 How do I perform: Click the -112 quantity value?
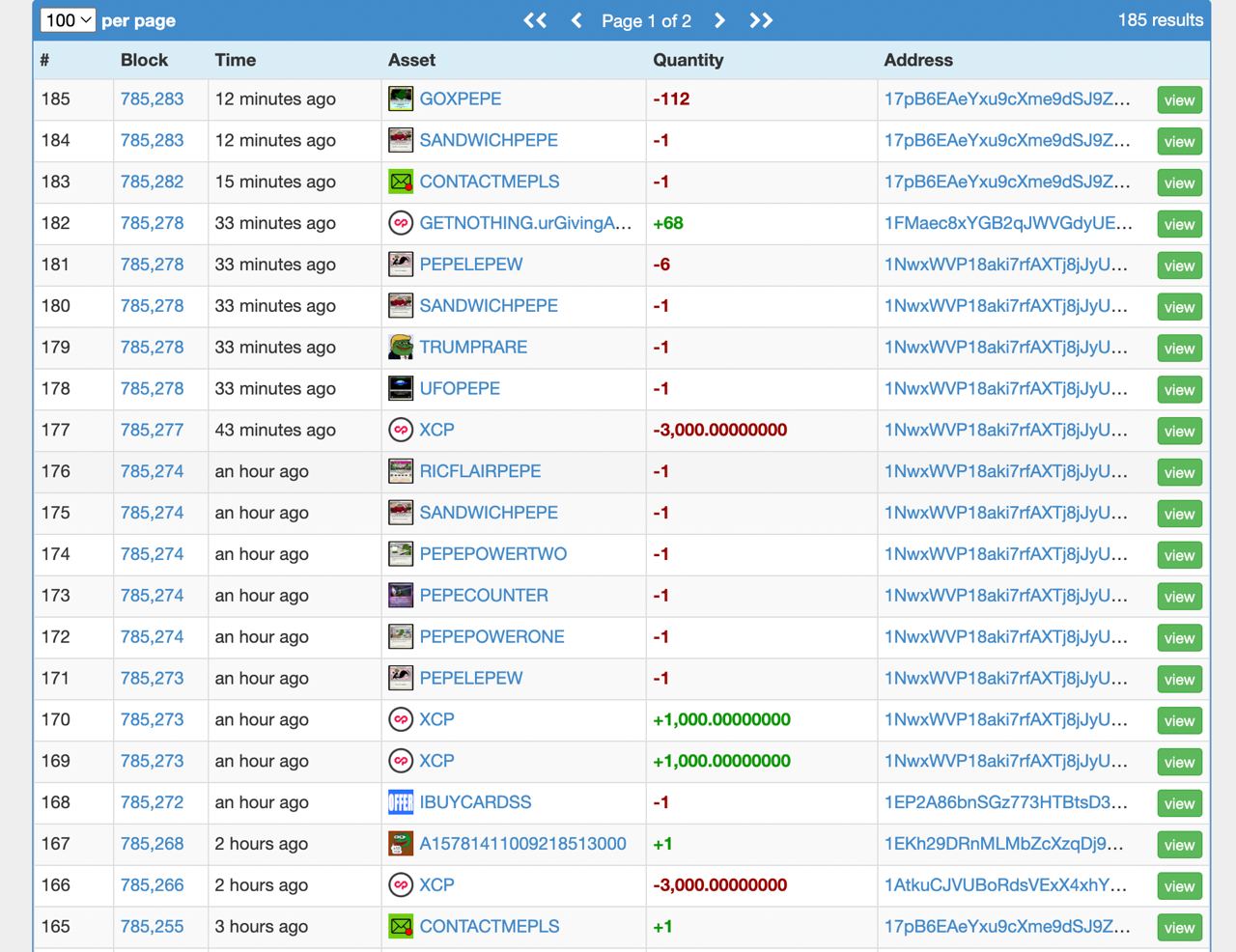tap(671, 98)
